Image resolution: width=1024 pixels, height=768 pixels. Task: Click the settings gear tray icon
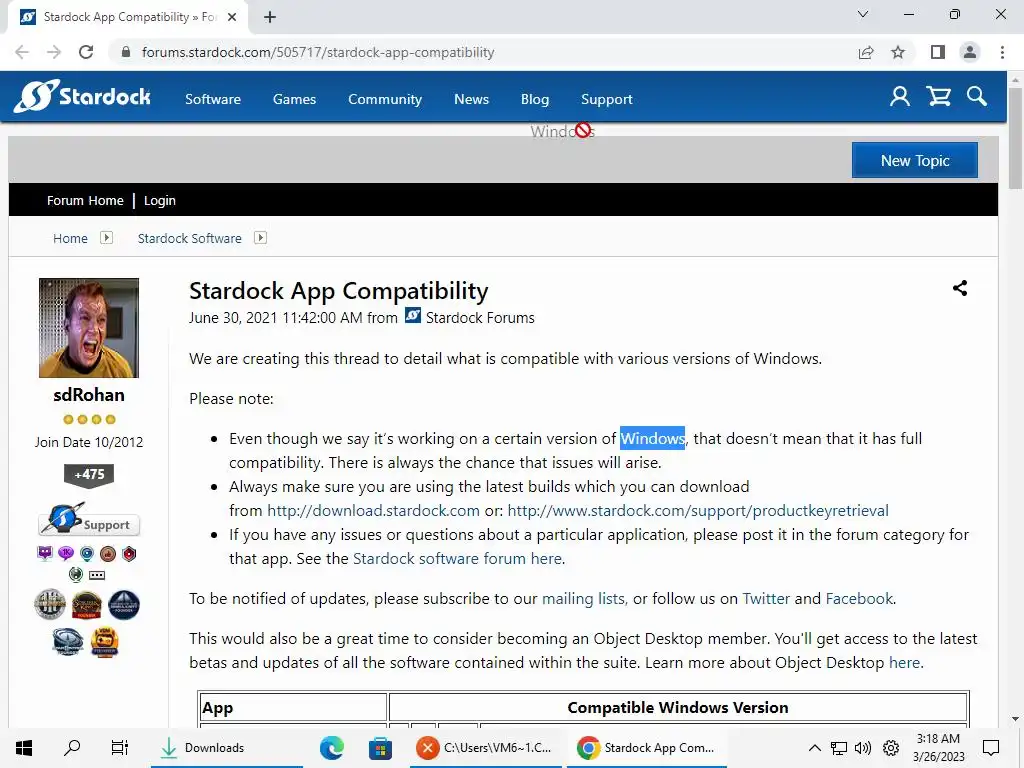891,748
